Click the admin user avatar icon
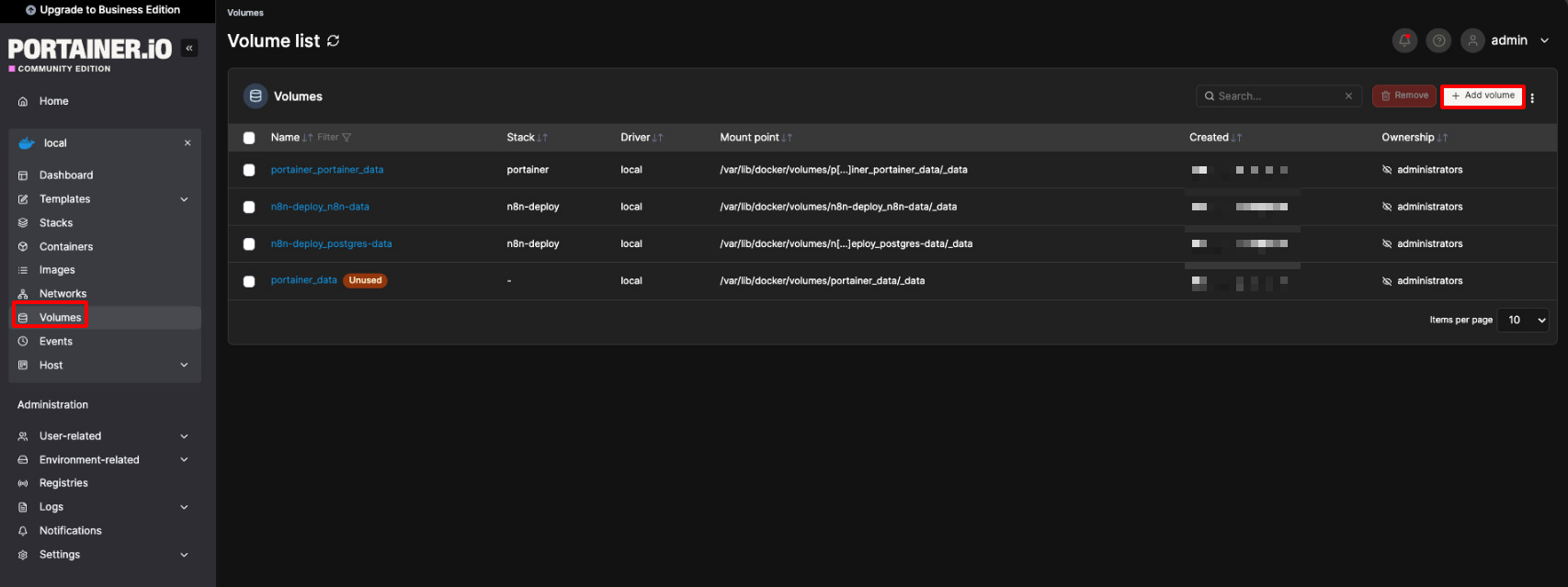Image resolution: width=1568 pixels, height=587 pixels. 1472,40
